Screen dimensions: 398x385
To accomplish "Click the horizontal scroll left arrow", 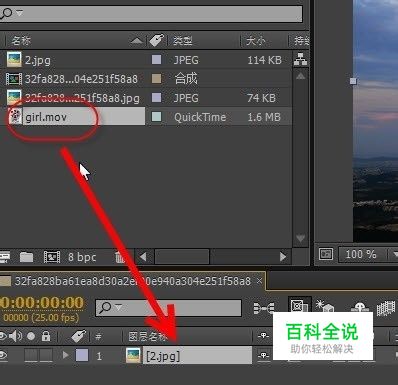I will point(143,257).
